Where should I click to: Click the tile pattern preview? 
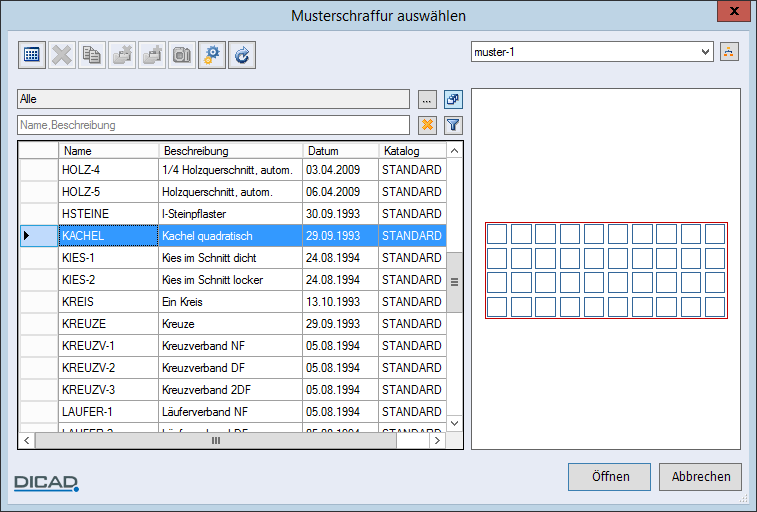pyautogui.click(x=606, y=270)
